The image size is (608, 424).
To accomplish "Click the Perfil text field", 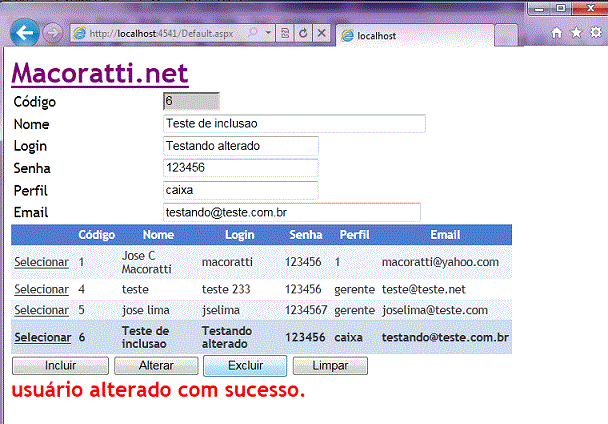I will 241,190.
